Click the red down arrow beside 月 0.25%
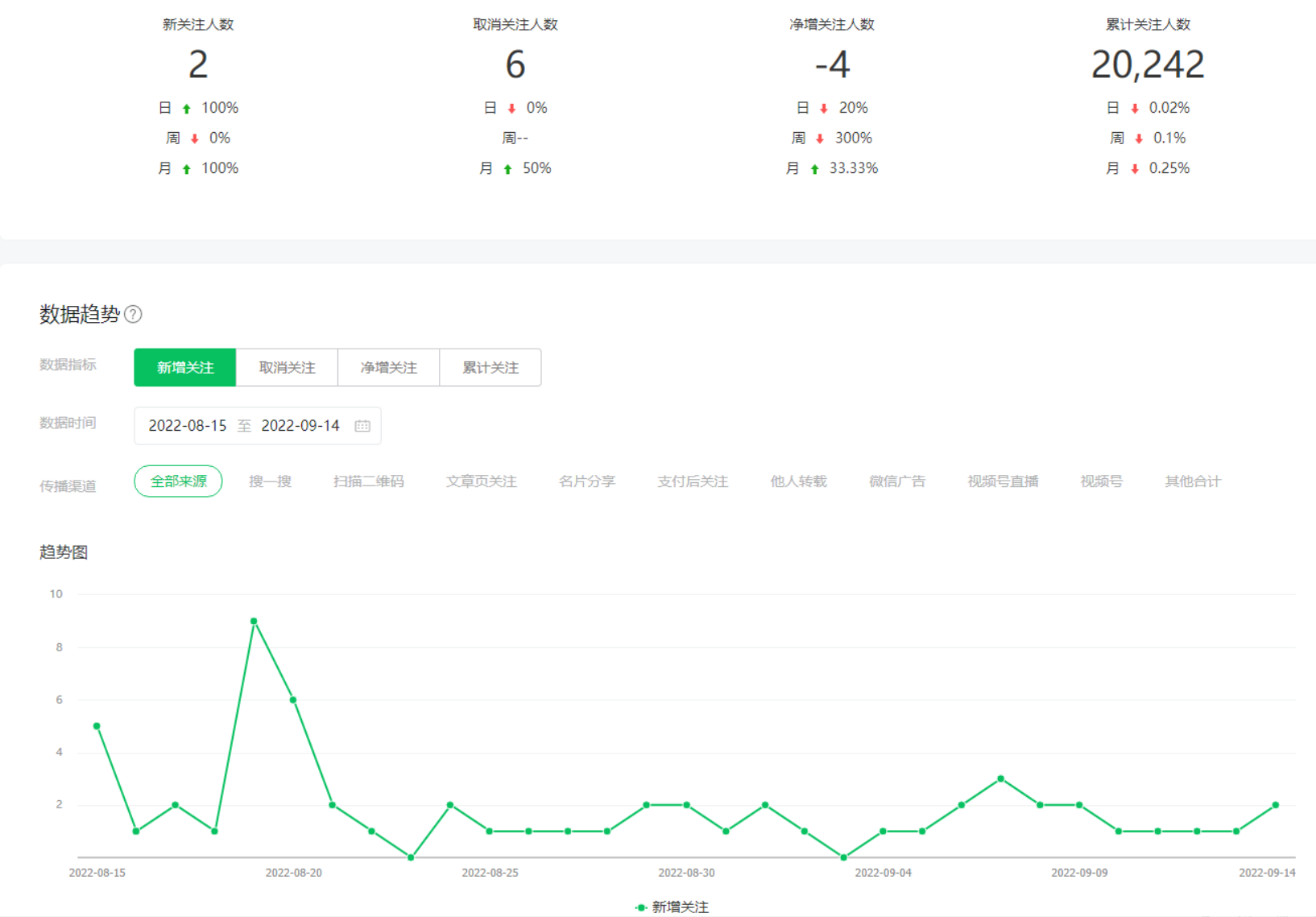1316x917 pixels. coord(1135,169)
